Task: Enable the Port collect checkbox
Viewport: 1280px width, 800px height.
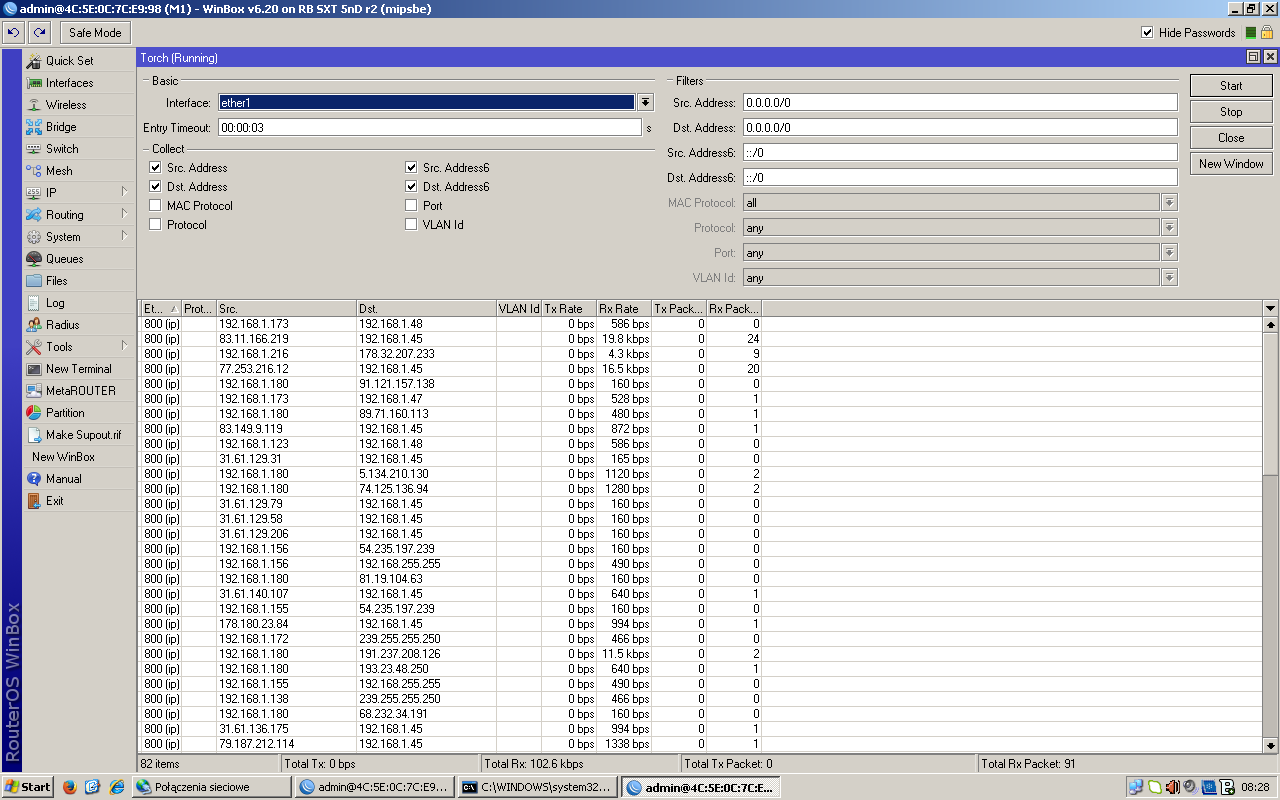Action: 411,206
